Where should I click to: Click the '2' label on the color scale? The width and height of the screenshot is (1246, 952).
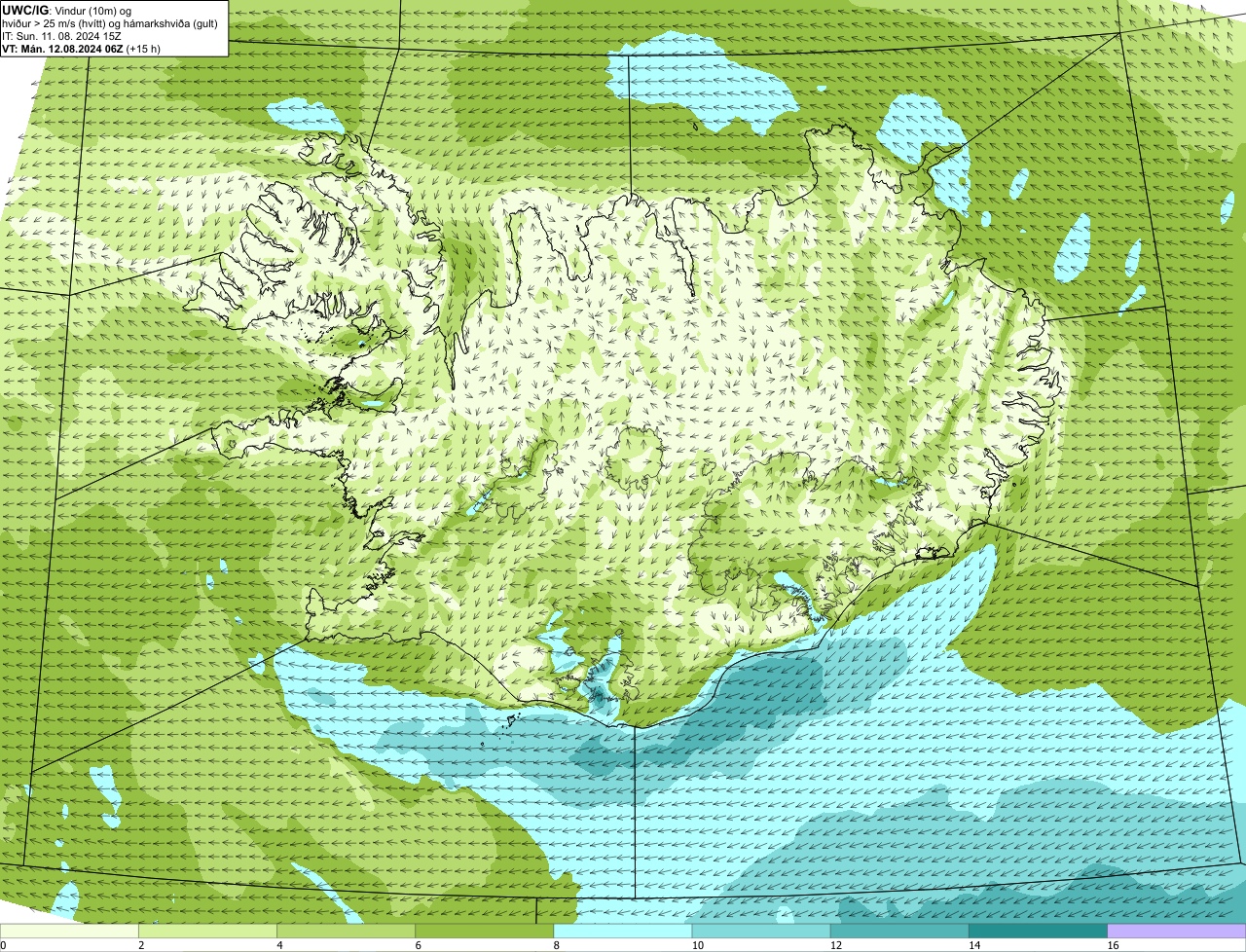pos(141,945)
